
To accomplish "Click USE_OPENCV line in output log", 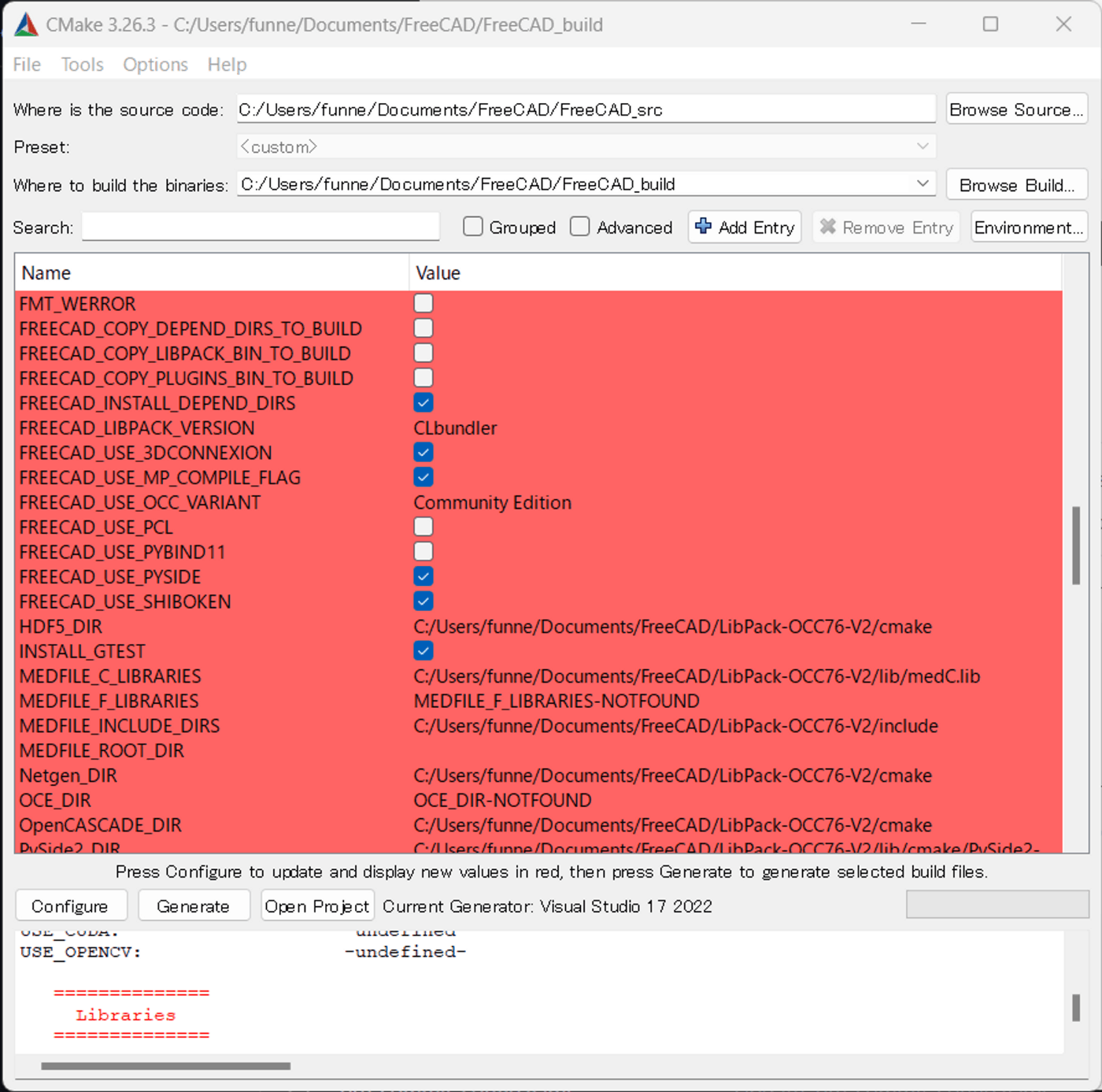I will click(243, 952).
